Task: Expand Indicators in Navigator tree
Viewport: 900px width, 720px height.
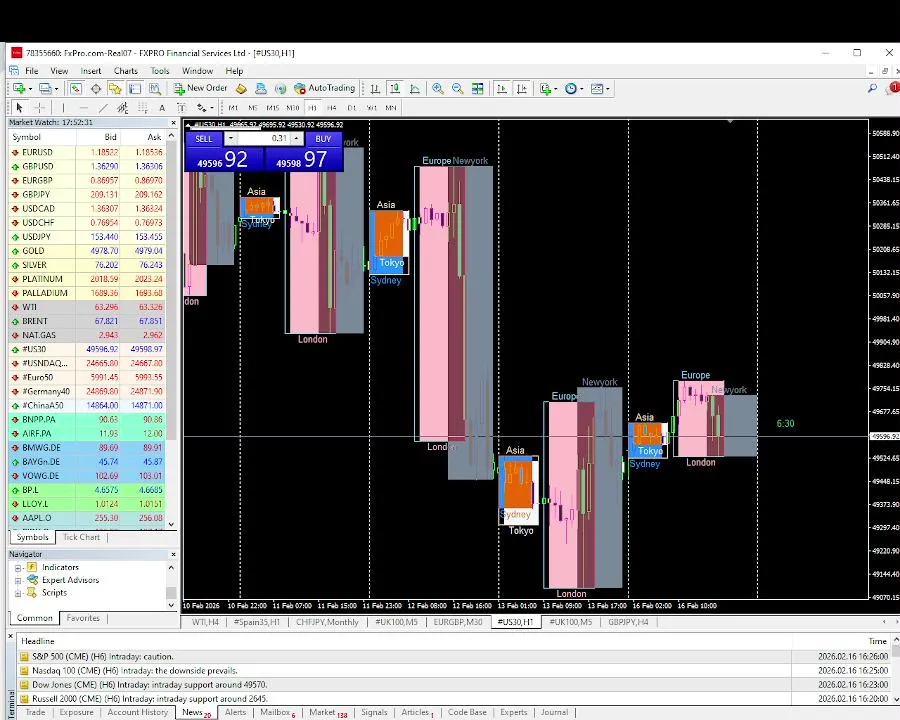Action: coord(18,567)
